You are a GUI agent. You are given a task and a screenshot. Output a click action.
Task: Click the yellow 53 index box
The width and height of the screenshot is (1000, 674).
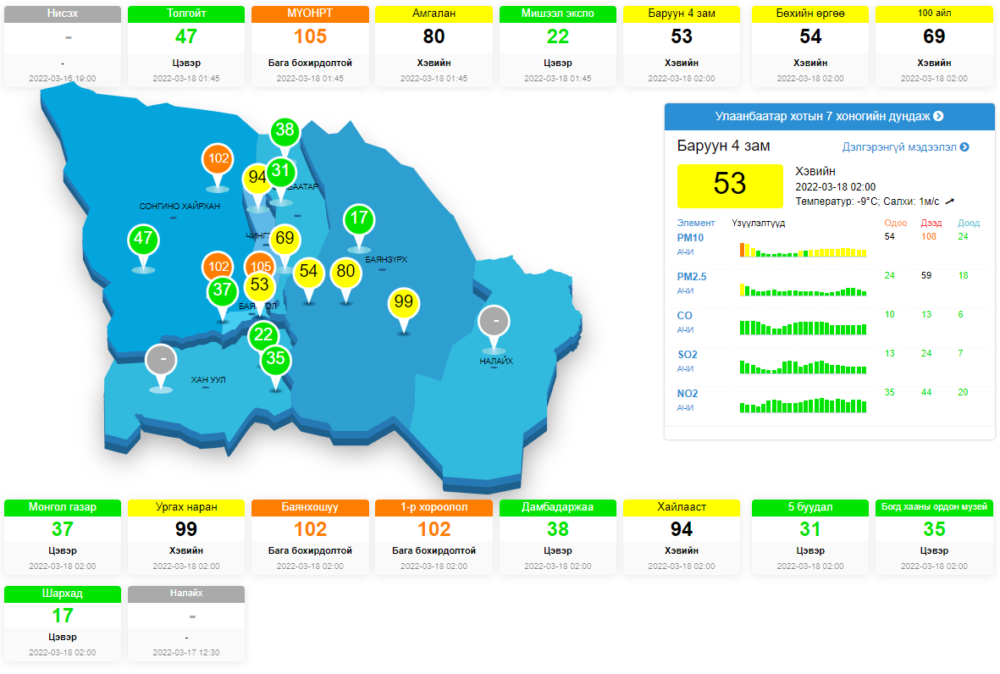pos(730,185)
